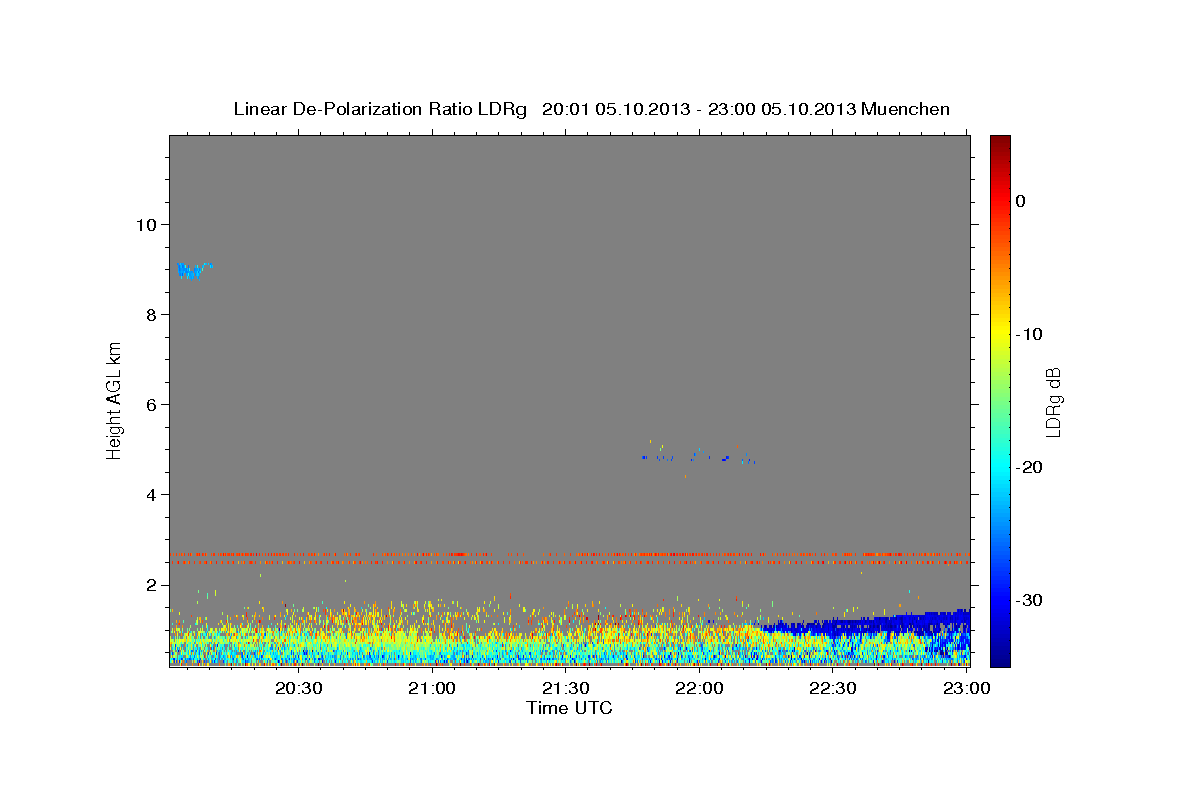
Task: Click the 'LDRg dB' colorbar label
Action: (1053, 402)
